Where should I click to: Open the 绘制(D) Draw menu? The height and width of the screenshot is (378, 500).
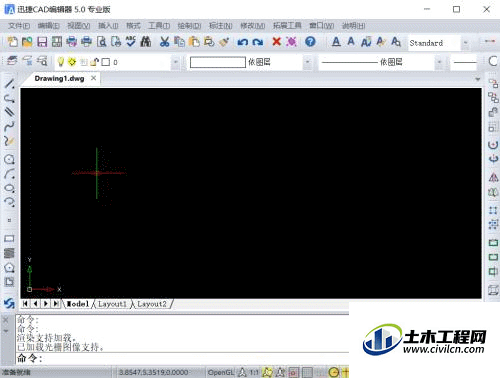189,26
